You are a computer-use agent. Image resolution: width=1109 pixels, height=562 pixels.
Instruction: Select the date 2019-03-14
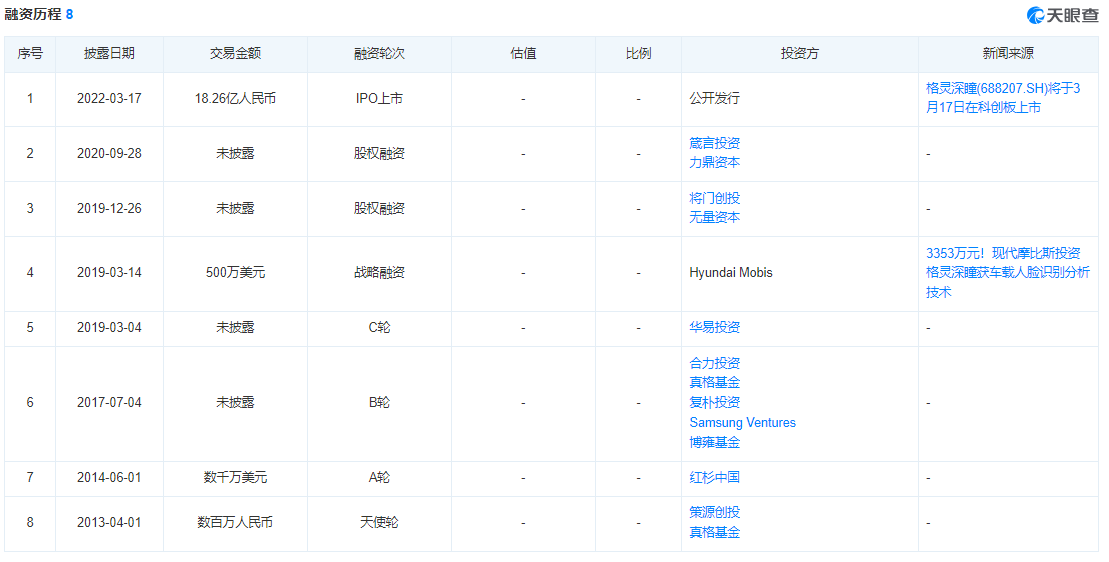[109, 273]
